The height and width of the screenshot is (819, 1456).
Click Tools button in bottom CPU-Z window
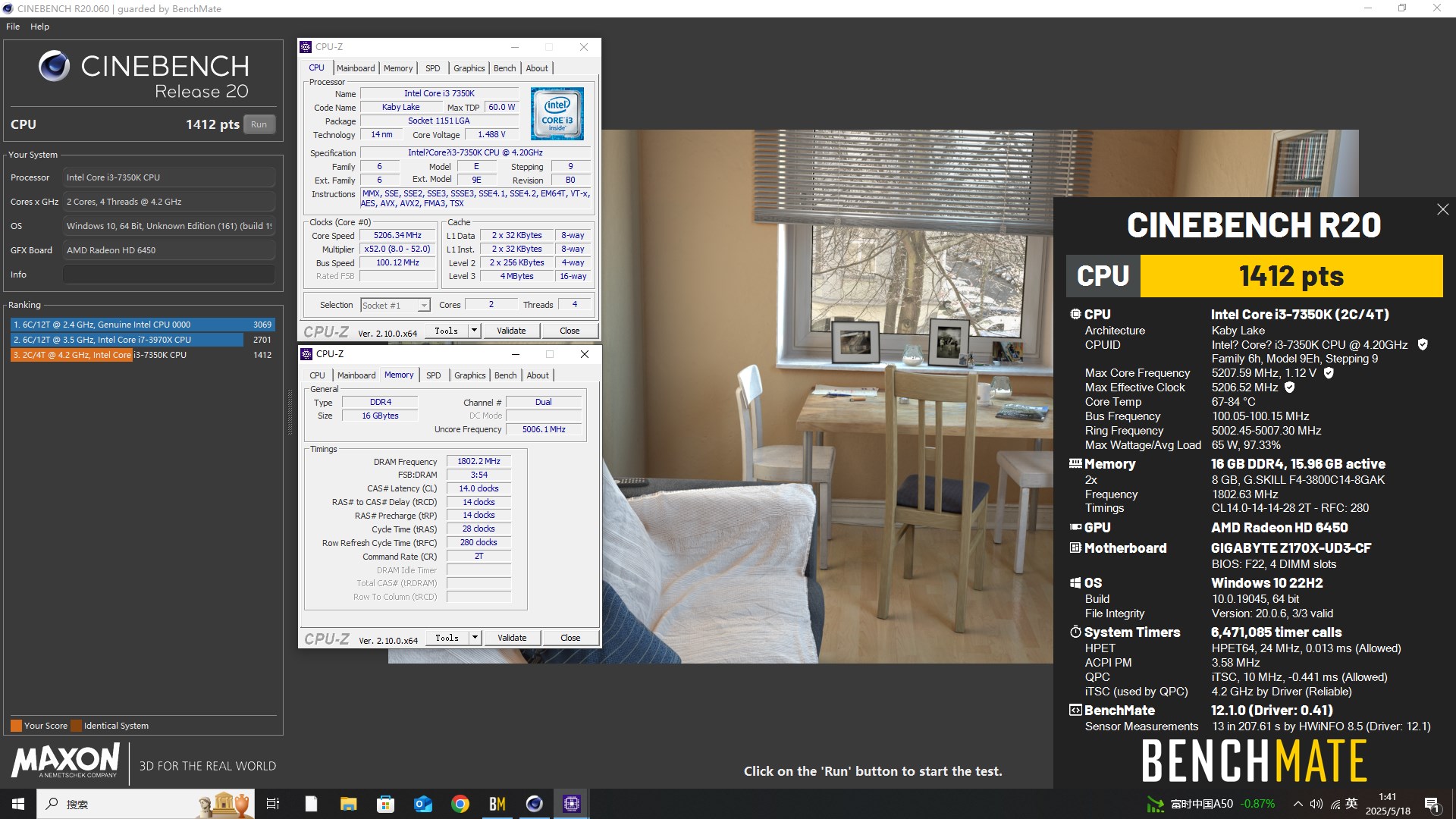pyautogui.click(x=447, y=638)
